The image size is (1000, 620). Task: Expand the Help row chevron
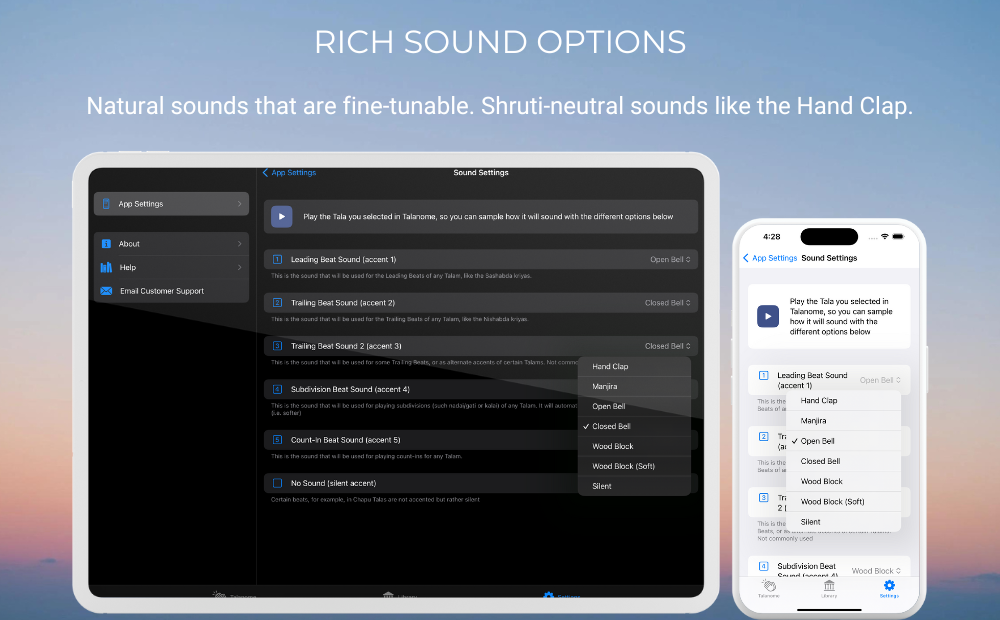point(240,267)
